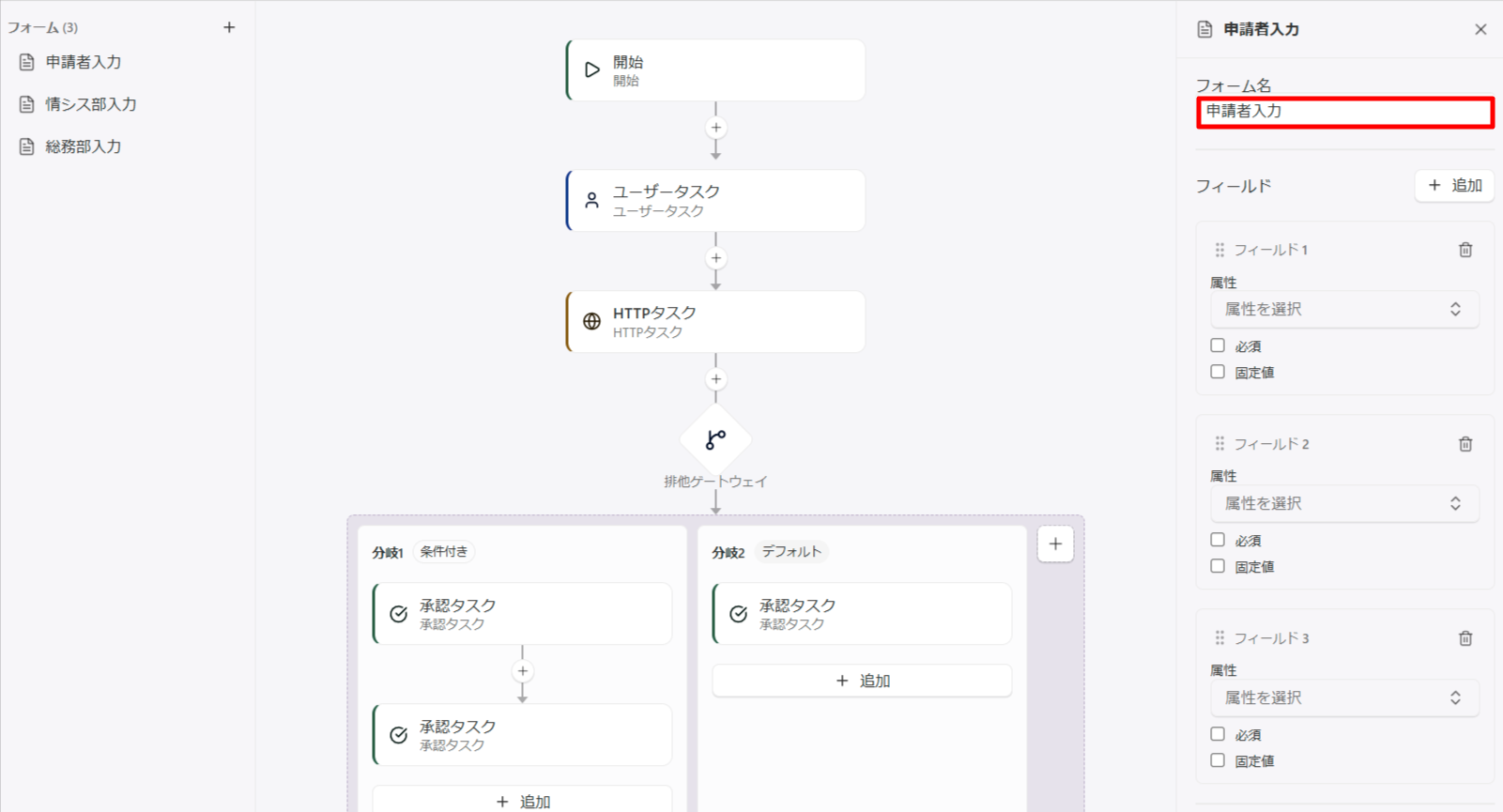Open 総務部入力 form in list
Image resolution: width=1503 pixels, height=812 pixels.
pyautogui.click(x=84, y=146)
